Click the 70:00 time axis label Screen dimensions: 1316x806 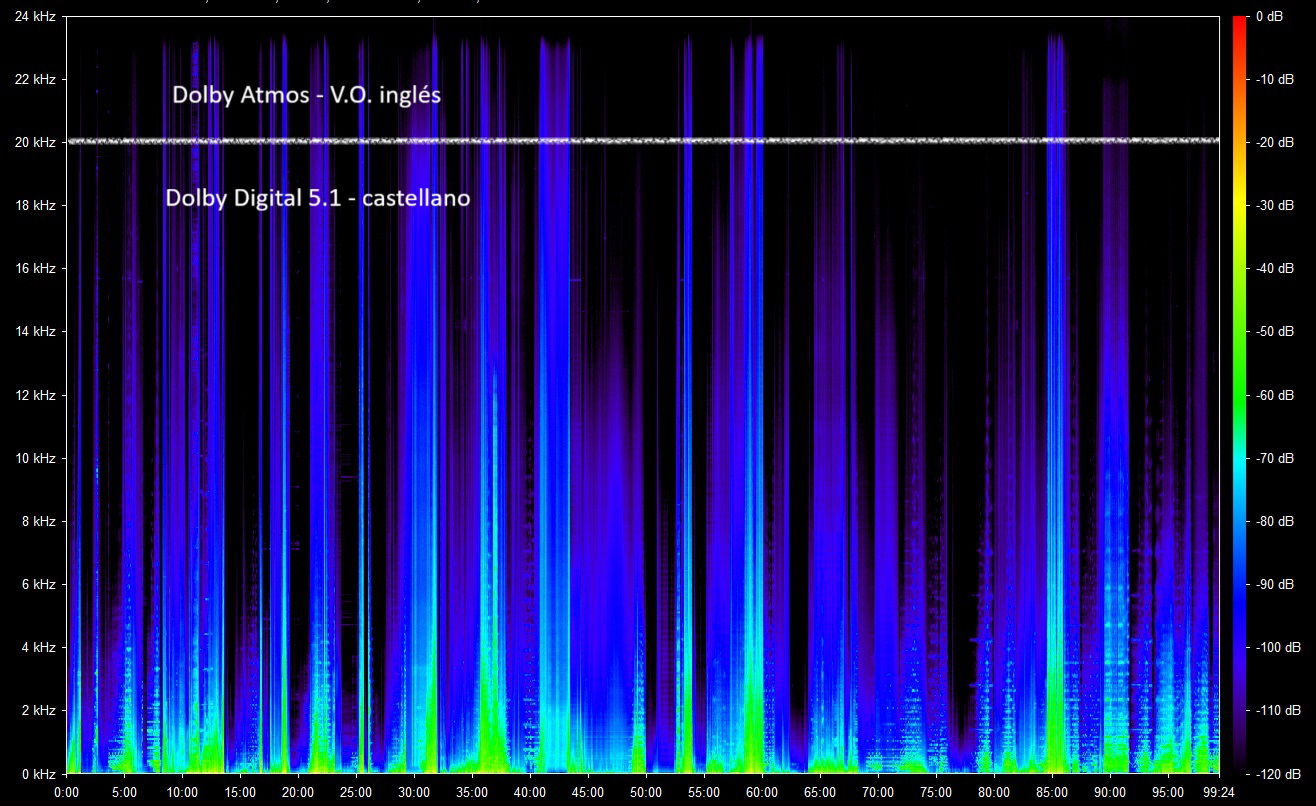coord(878,791)
